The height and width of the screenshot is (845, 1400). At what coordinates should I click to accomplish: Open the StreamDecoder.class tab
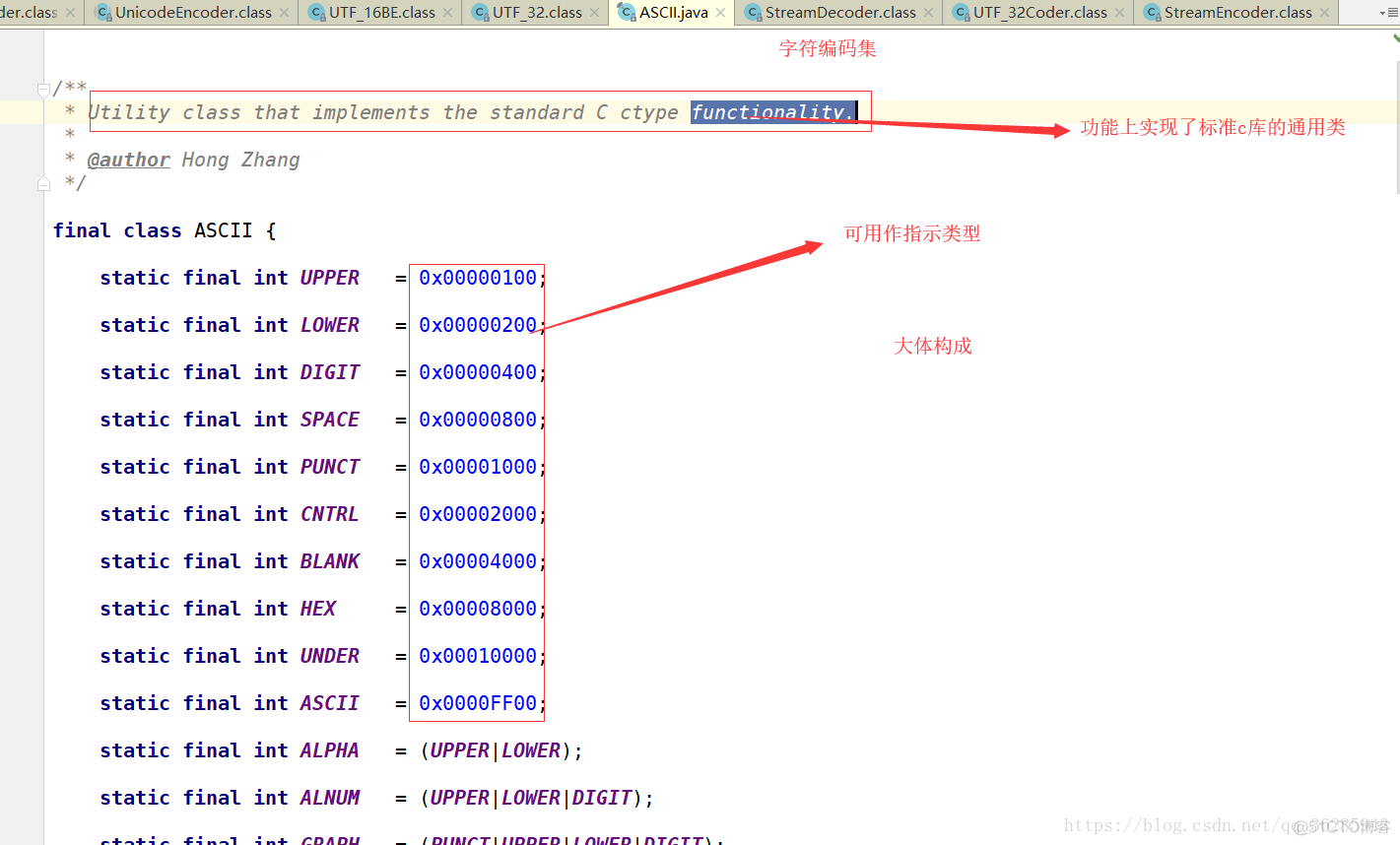point(840,13)
